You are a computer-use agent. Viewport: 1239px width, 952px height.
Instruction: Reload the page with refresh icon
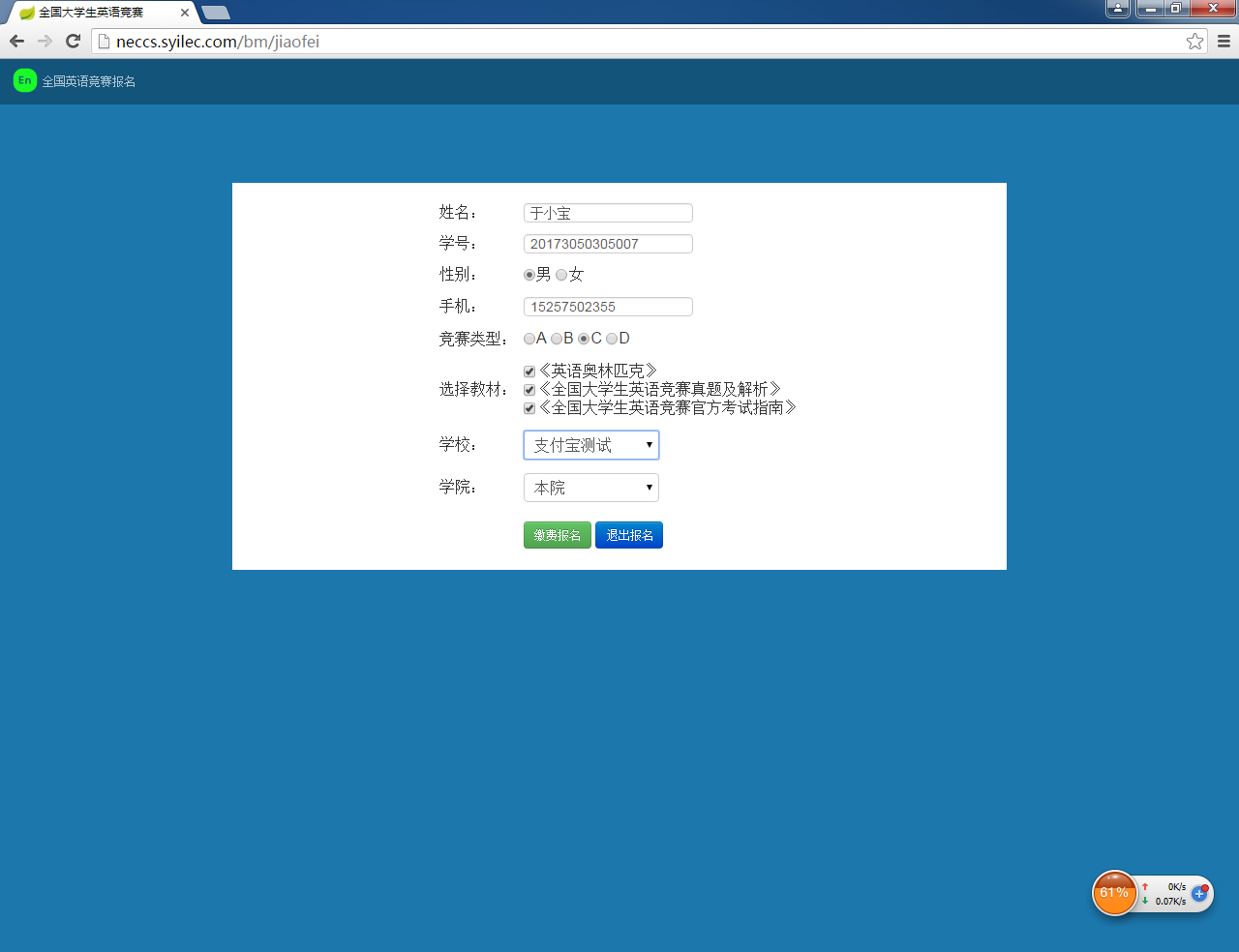[x=73, y=41]
